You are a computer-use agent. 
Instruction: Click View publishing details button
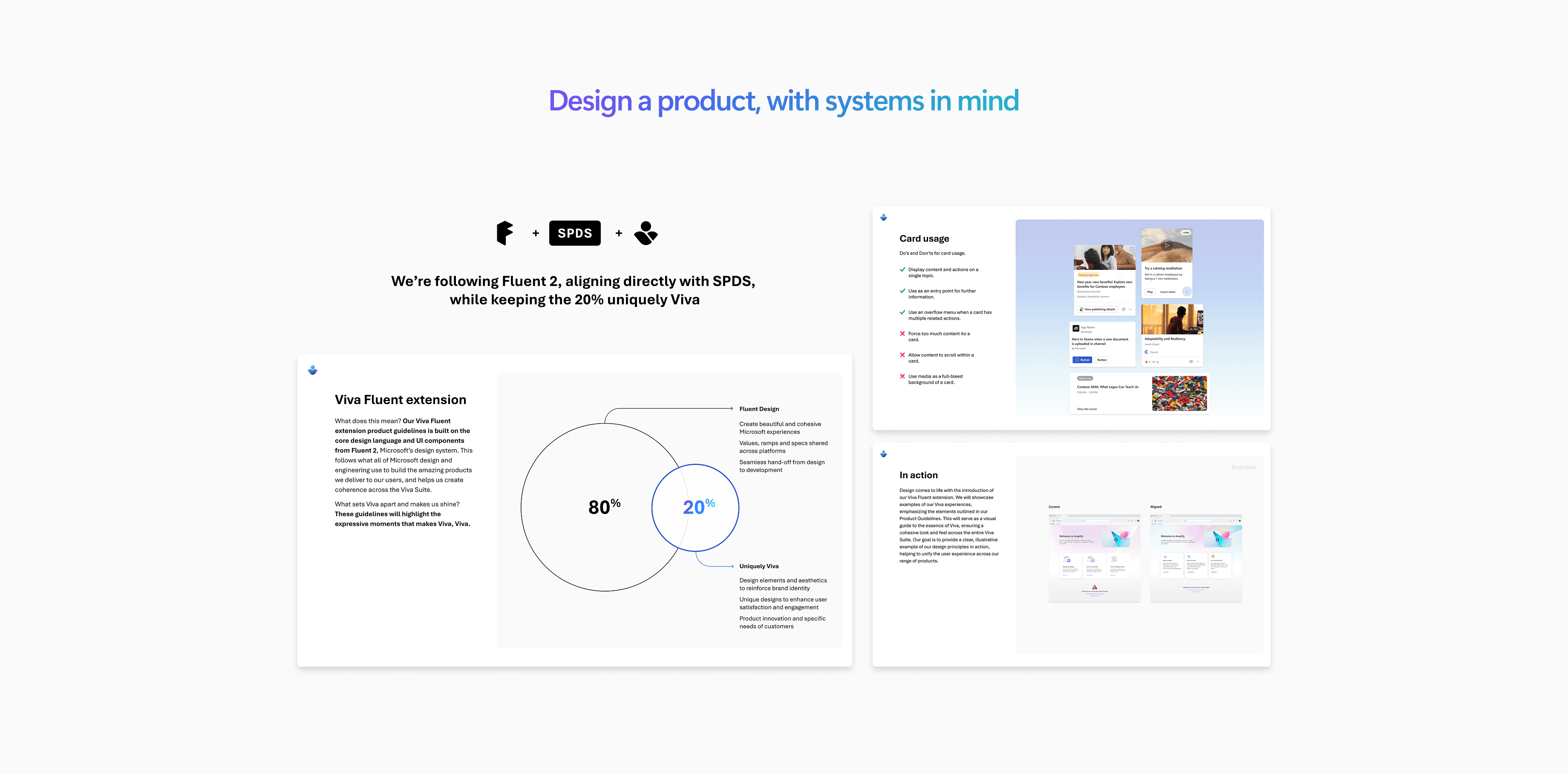[1098, 309]
